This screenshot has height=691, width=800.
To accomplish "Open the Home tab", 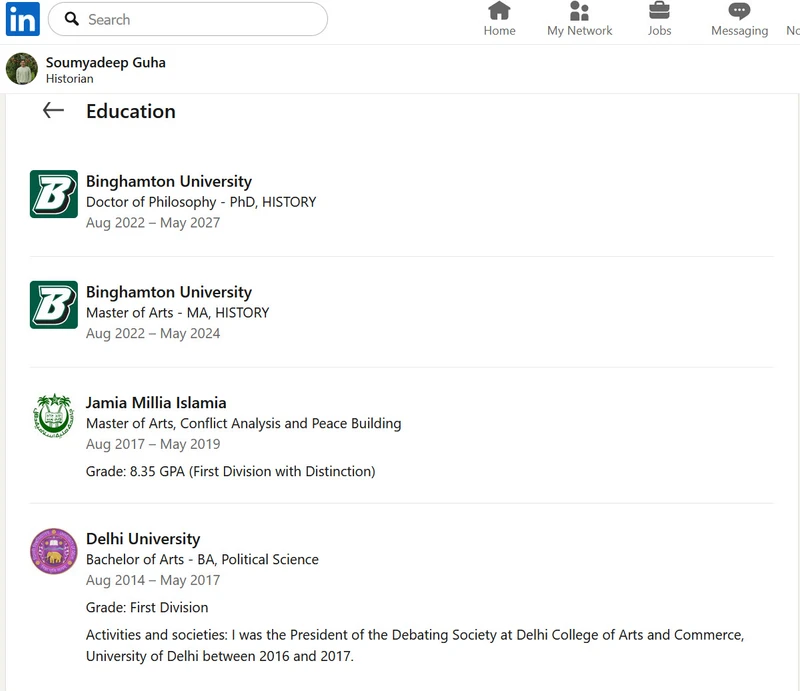I will click(499, 19).
